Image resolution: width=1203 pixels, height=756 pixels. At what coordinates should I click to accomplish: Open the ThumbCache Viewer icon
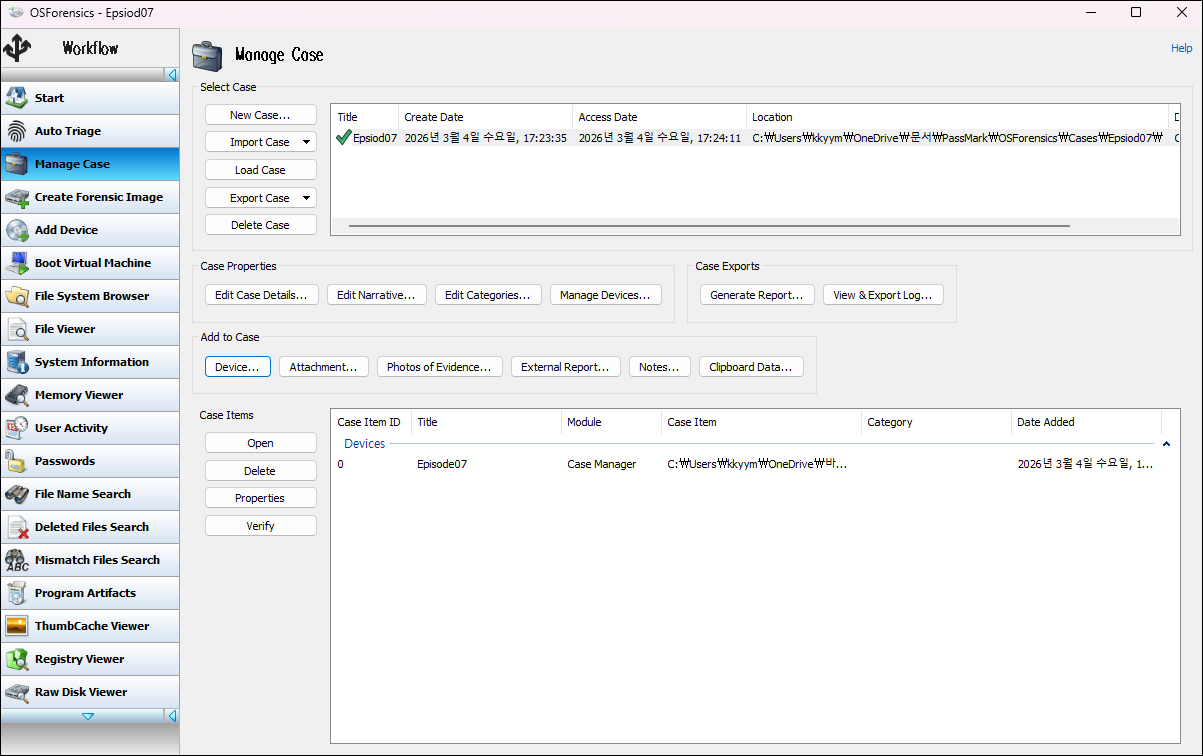point(17,626)
